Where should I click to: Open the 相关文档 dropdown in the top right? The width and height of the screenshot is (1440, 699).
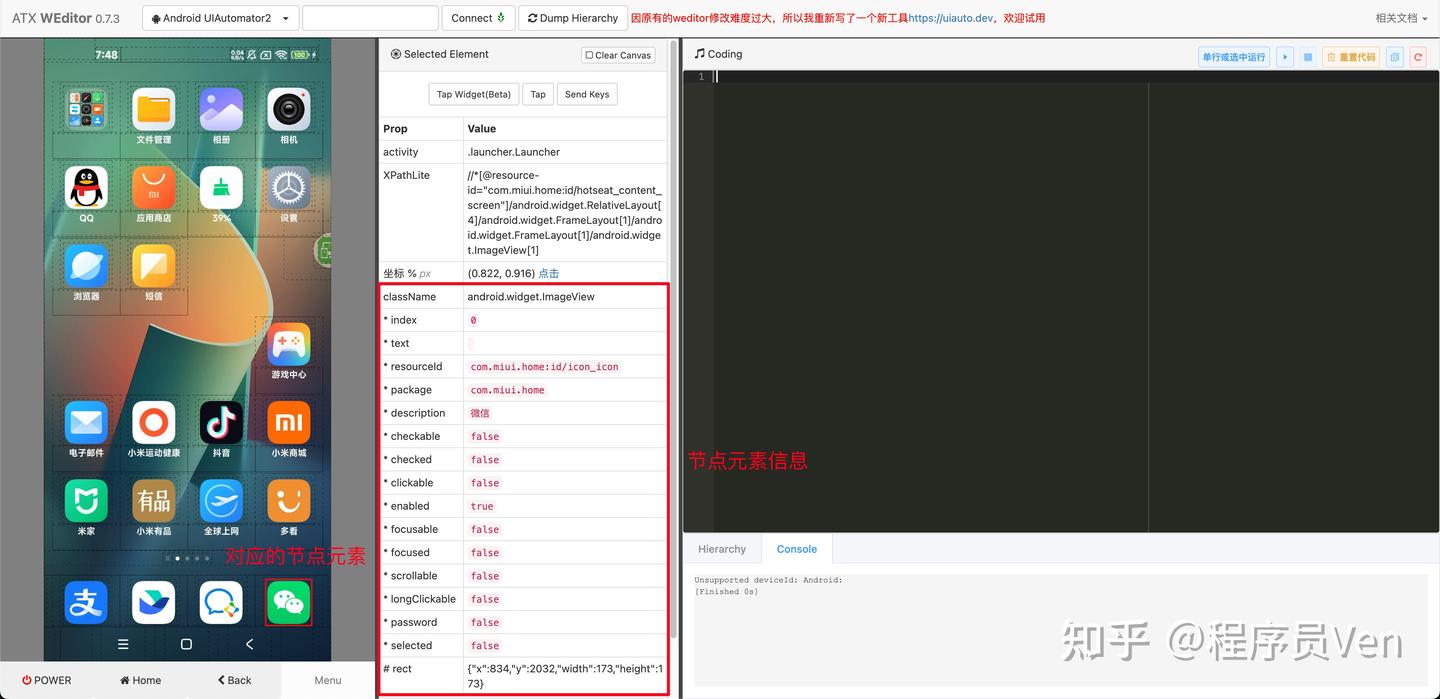1400,17
